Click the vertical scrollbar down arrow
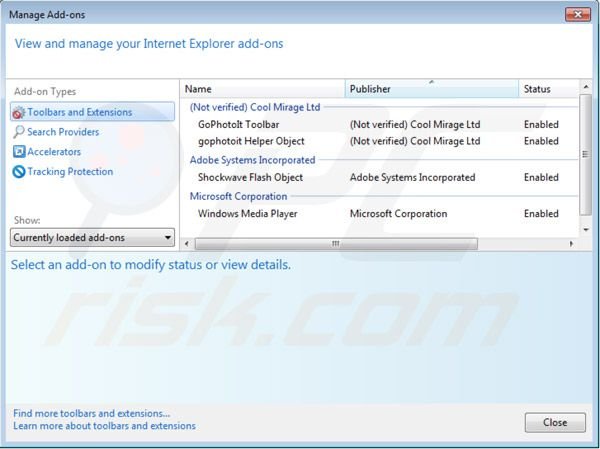This screenshot has height=449, width=600. [x=586, y=230]
